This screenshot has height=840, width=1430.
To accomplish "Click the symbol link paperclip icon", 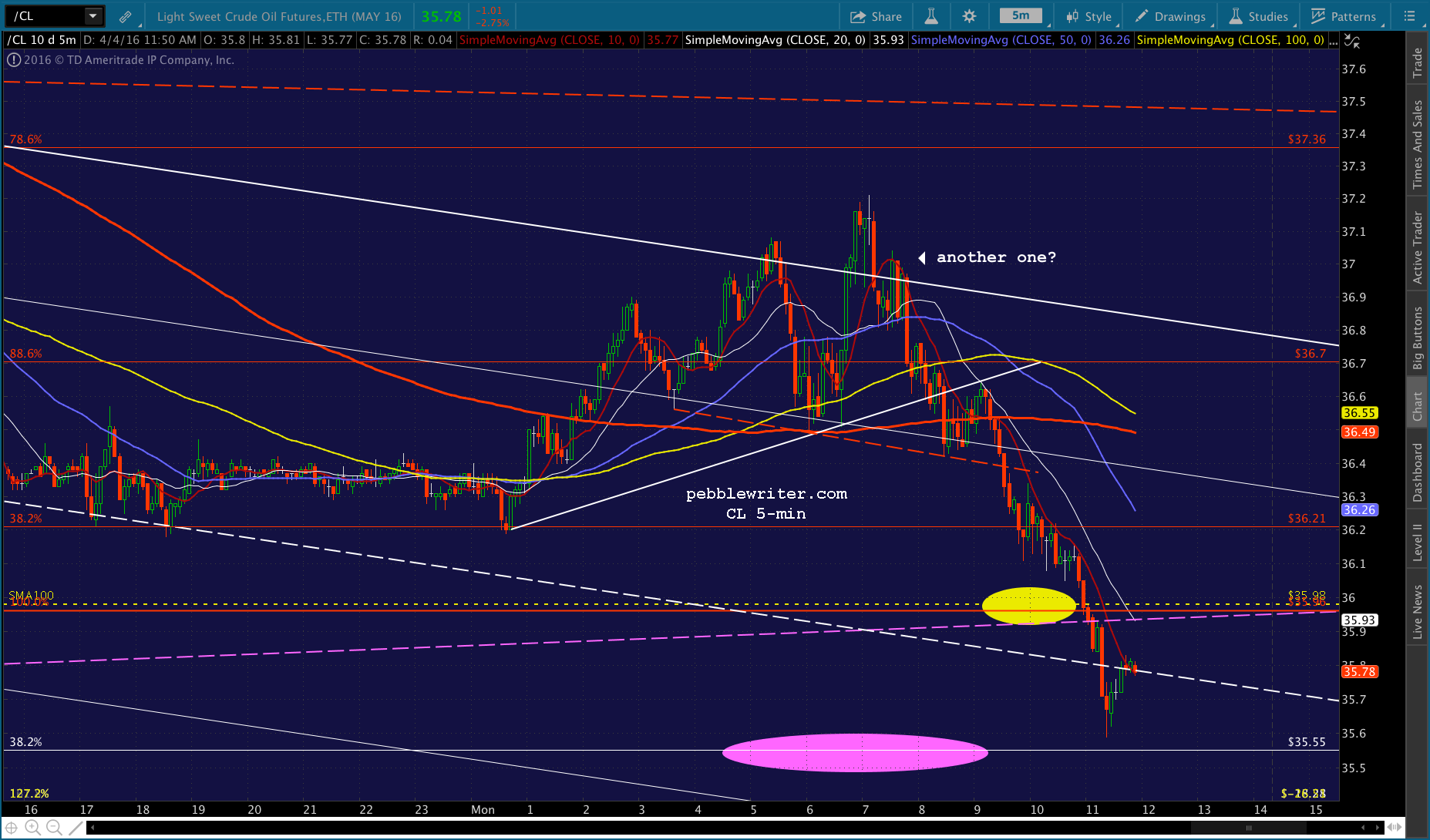I will tap(125, 16).
